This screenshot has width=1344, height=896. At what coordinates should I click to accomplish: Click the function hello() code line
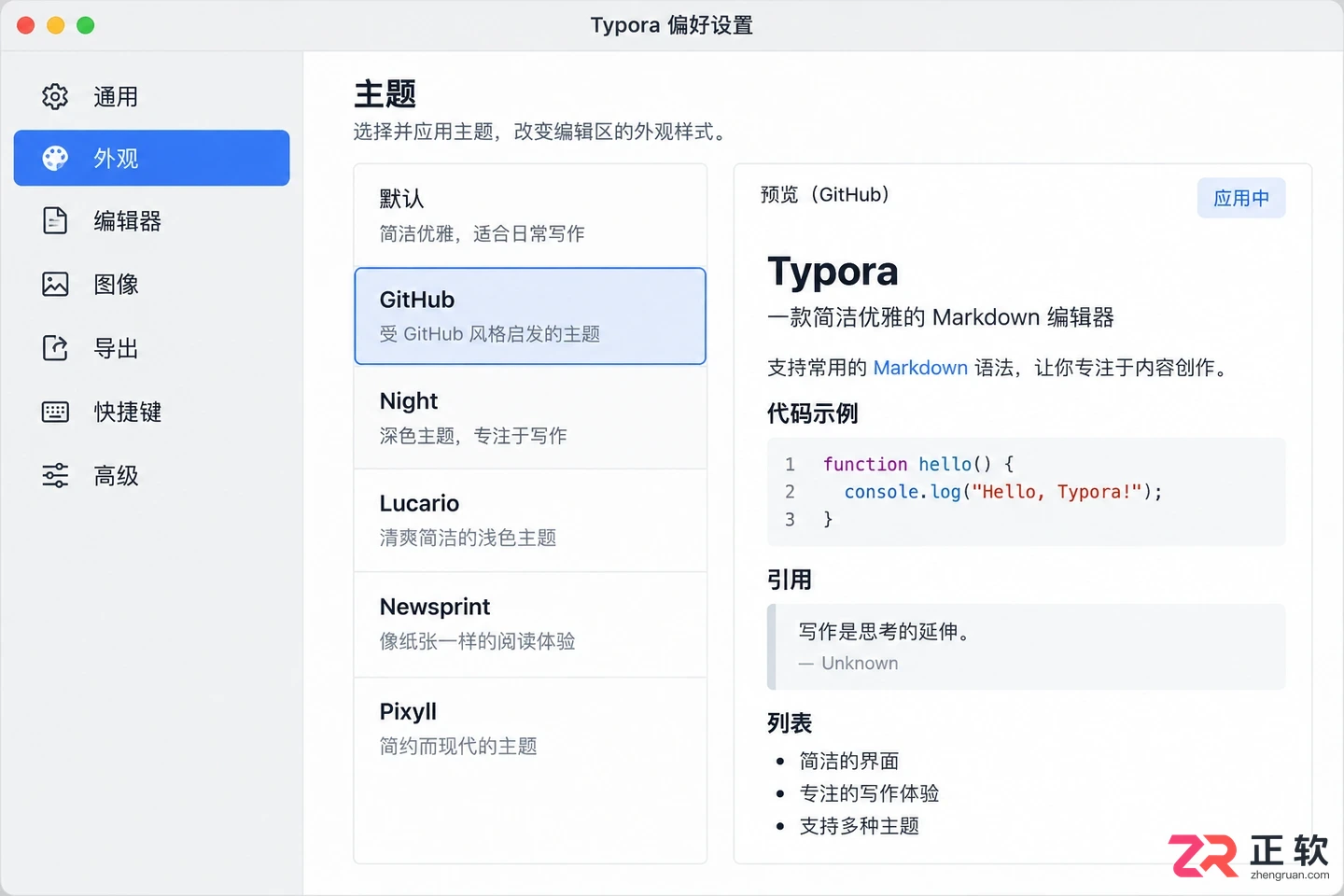click(x=917, y=464)
